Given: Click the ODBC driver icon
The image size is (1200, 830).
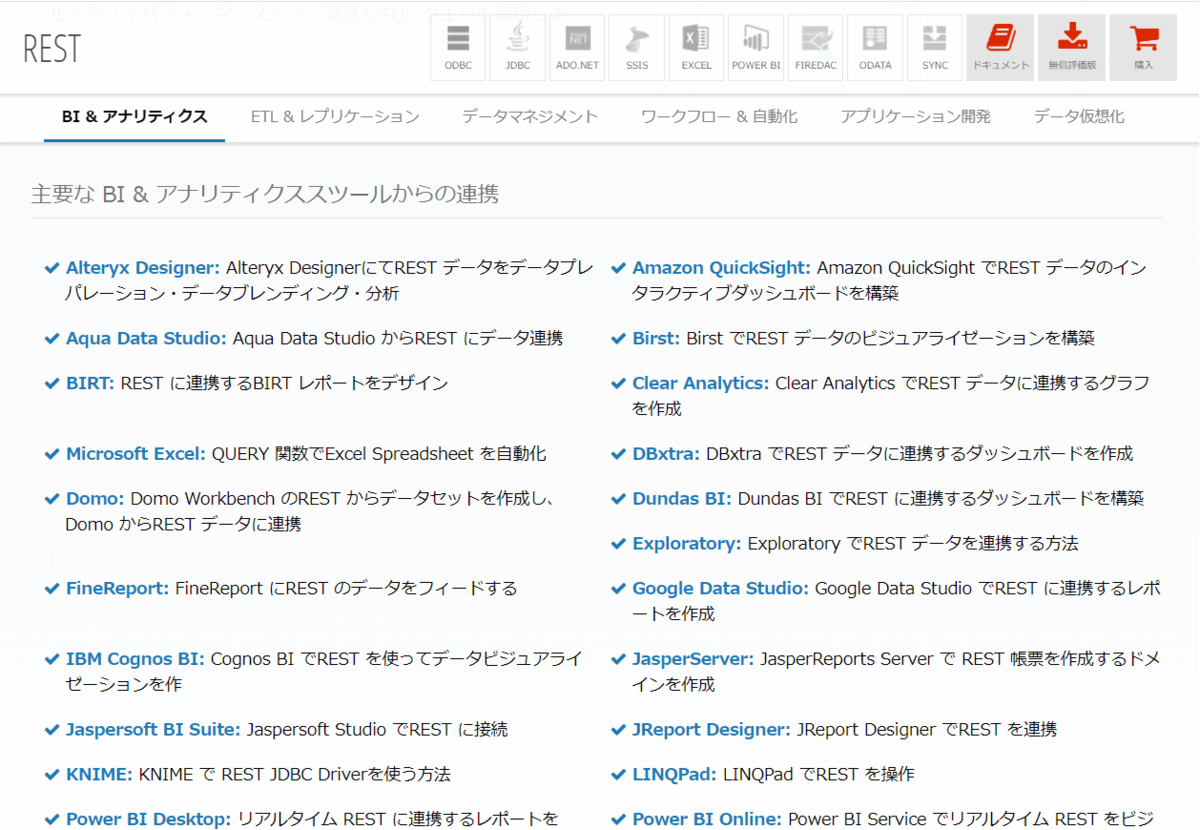Looking at the screenshot, I should click(x=458, y=48).
